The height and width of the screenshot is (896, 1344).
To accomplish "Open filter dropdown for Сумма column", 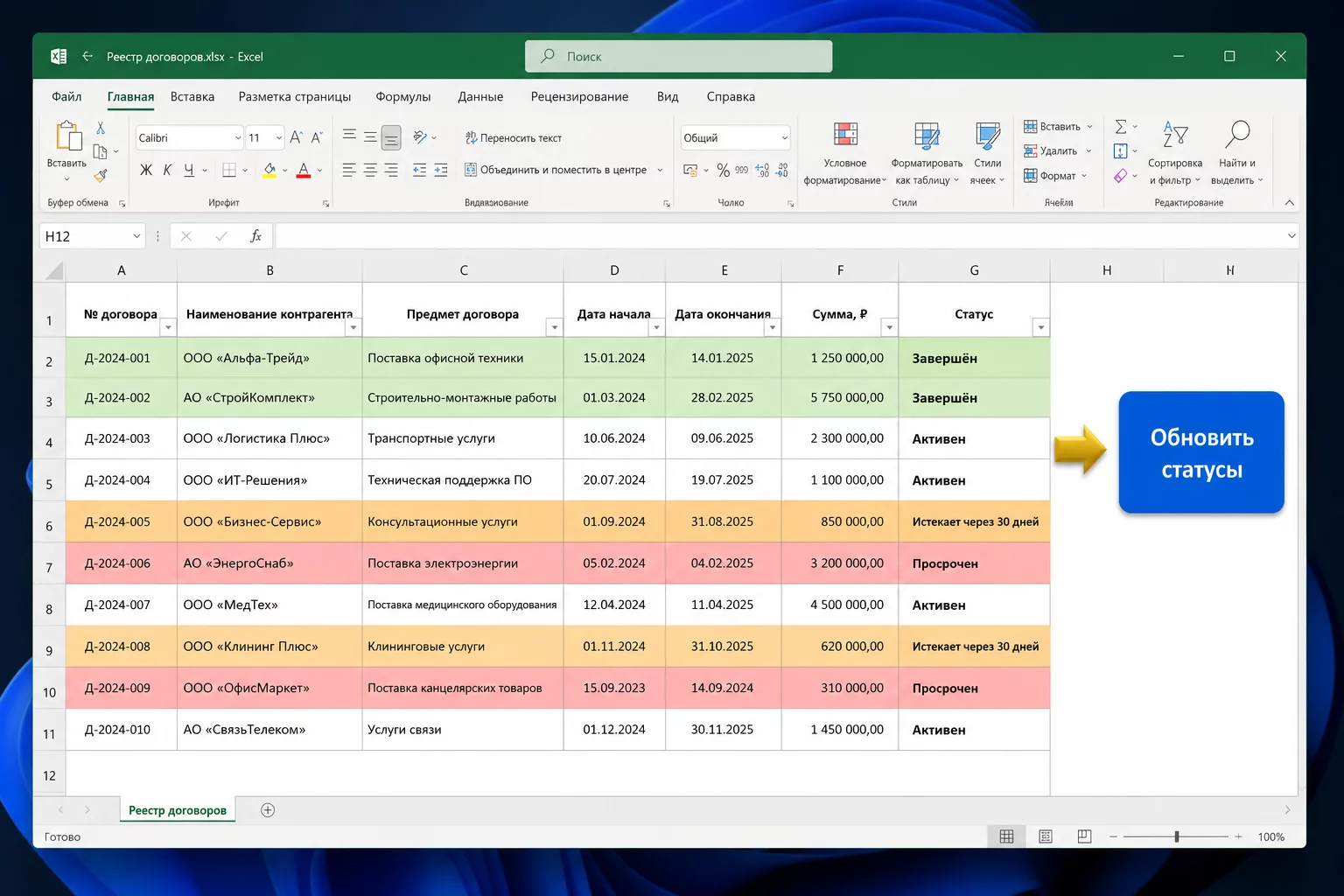I will click(889, 327).
